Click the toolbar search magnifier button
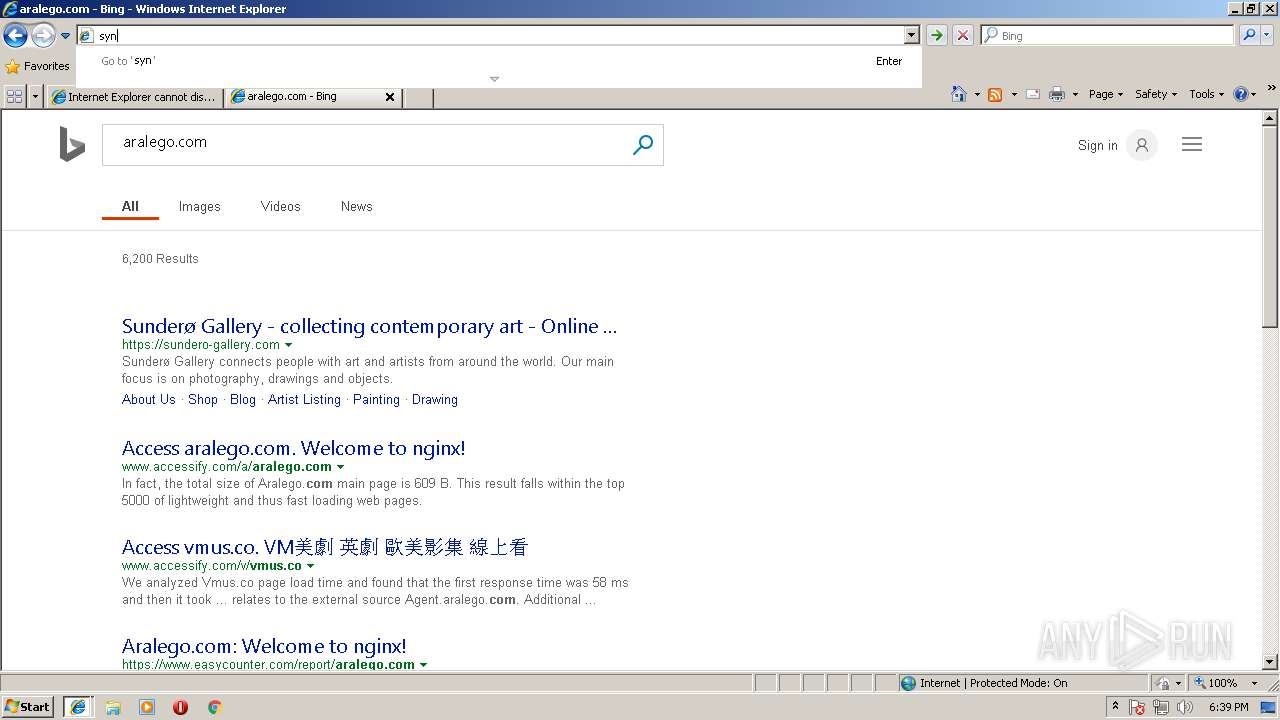The image size is (1280, 720). (x=1249, y=35)
